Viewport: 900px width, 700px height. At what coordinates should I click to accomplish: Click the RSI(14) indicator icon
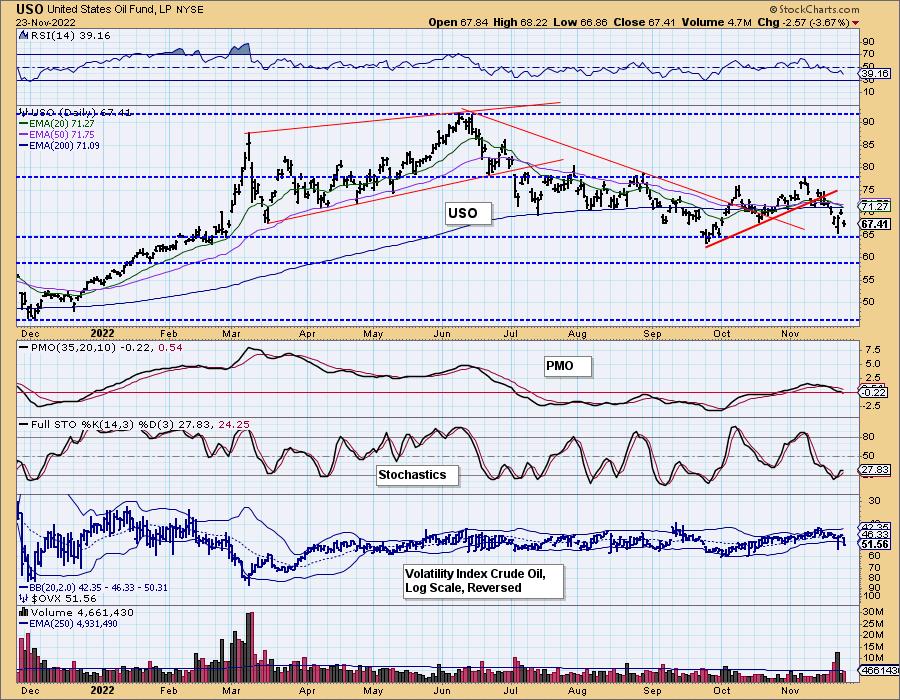coord(23,36)
